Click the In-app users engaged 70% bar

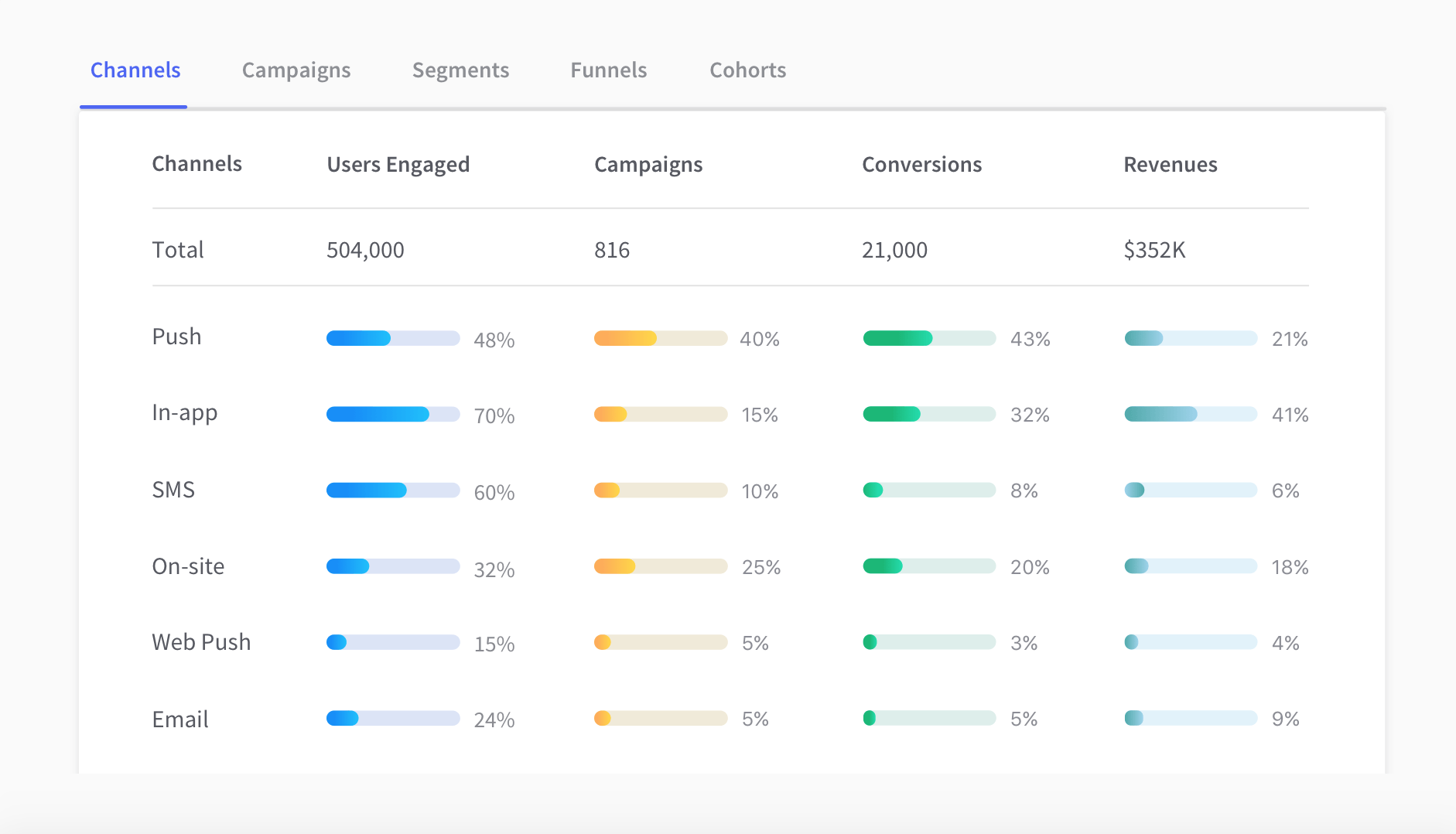392,415
